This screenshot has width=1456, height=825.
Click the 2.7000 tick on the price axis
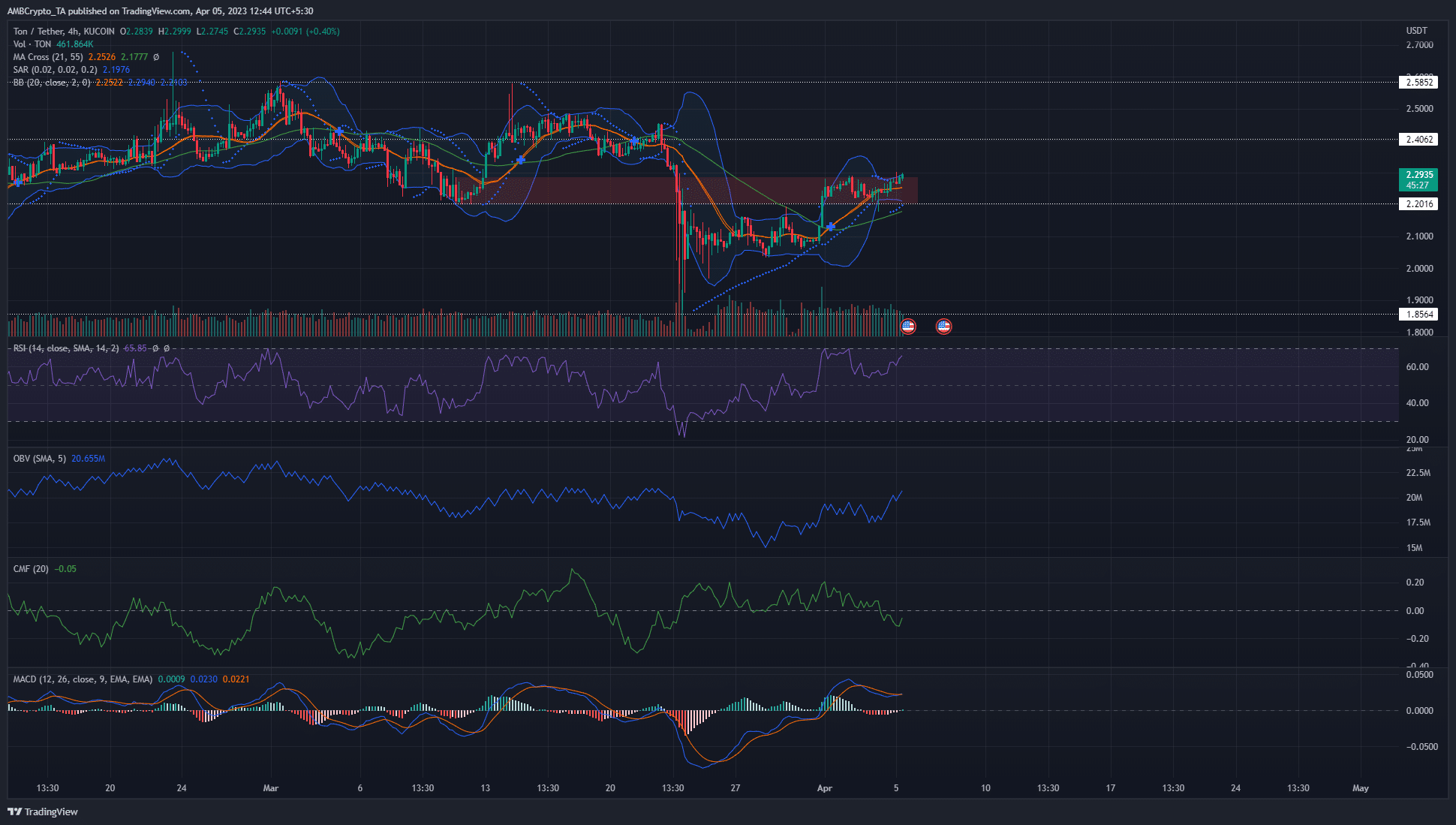coord(1419,45)
